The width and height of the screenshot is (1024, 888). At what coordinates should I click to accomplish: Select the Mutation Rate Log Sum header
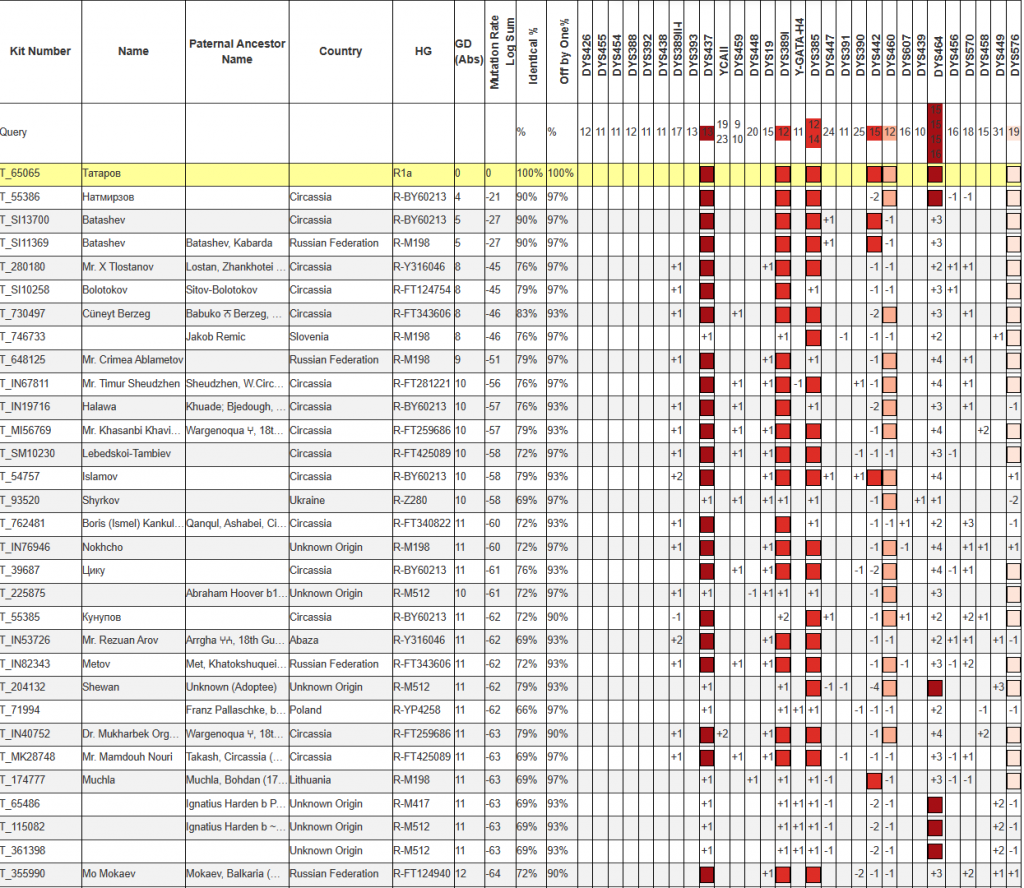[x=501, y=51]
